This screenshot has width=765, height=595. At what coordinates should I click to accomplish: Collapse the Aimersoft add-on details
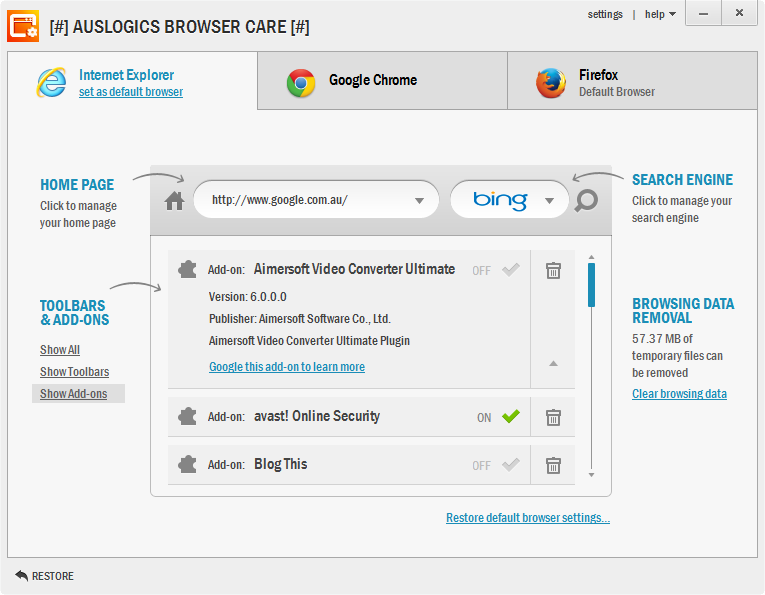[553, 363]
